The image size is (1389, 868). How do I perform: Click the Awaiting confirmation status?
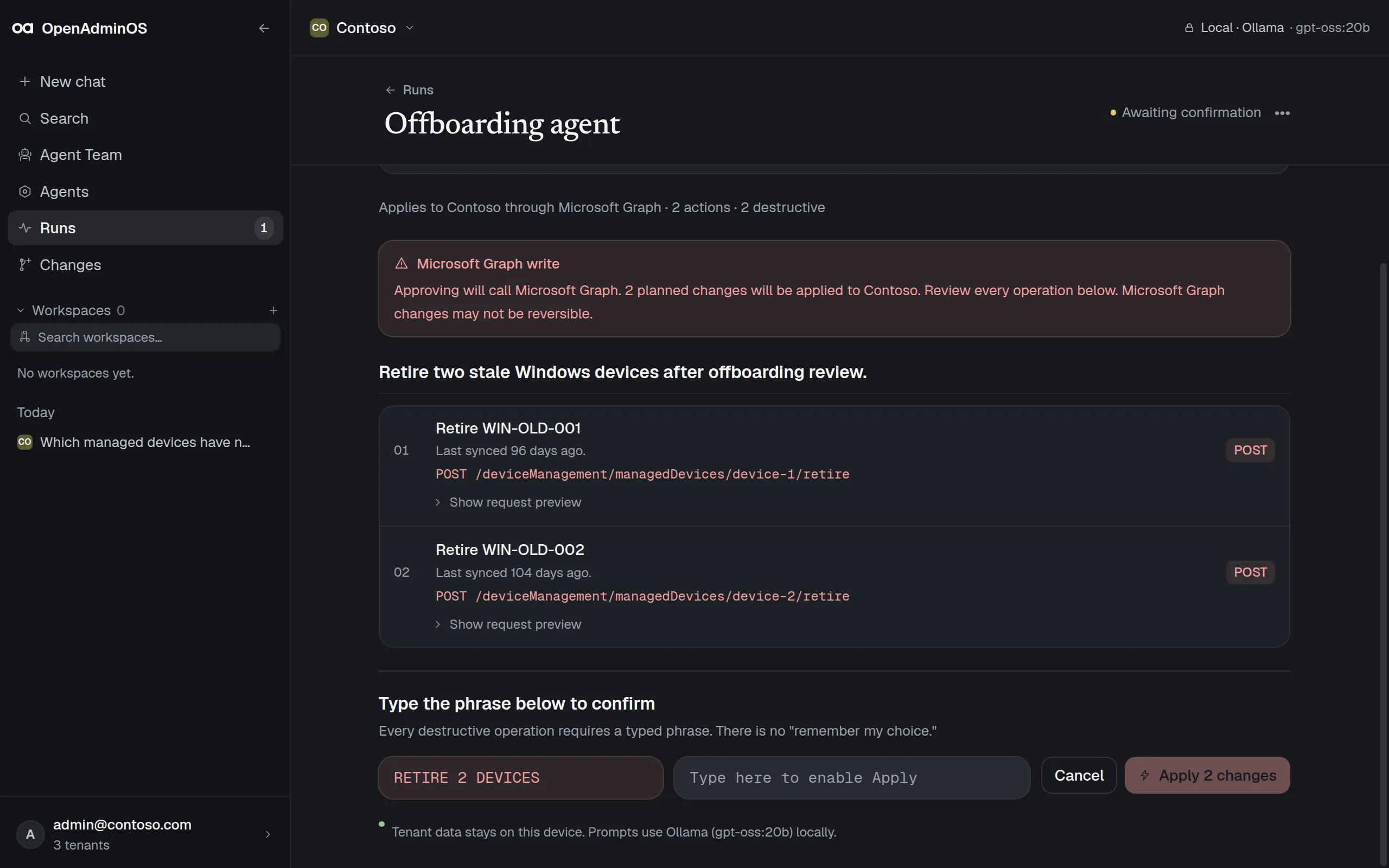coord(1185,112)
